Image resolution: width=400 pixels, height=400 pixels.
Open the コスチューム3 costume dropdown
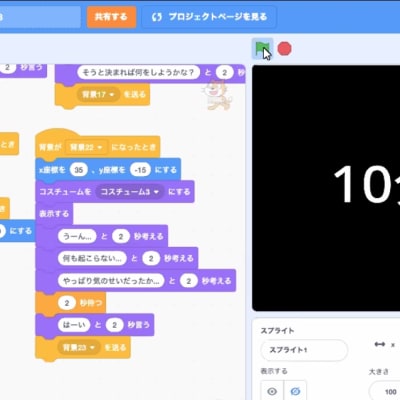[130, 192]
